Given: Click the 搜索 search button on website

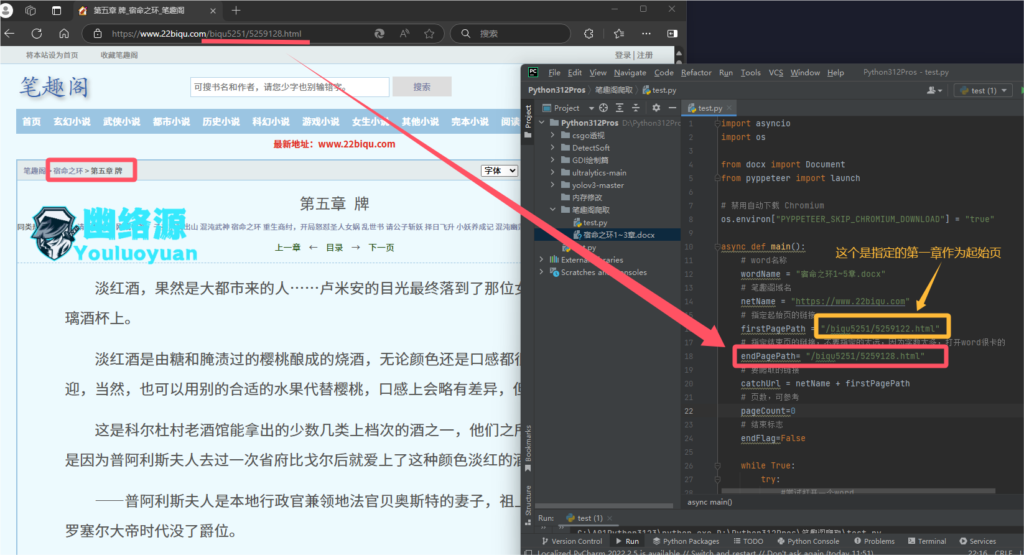Looking at the screenshot, I should coord(421,87).
